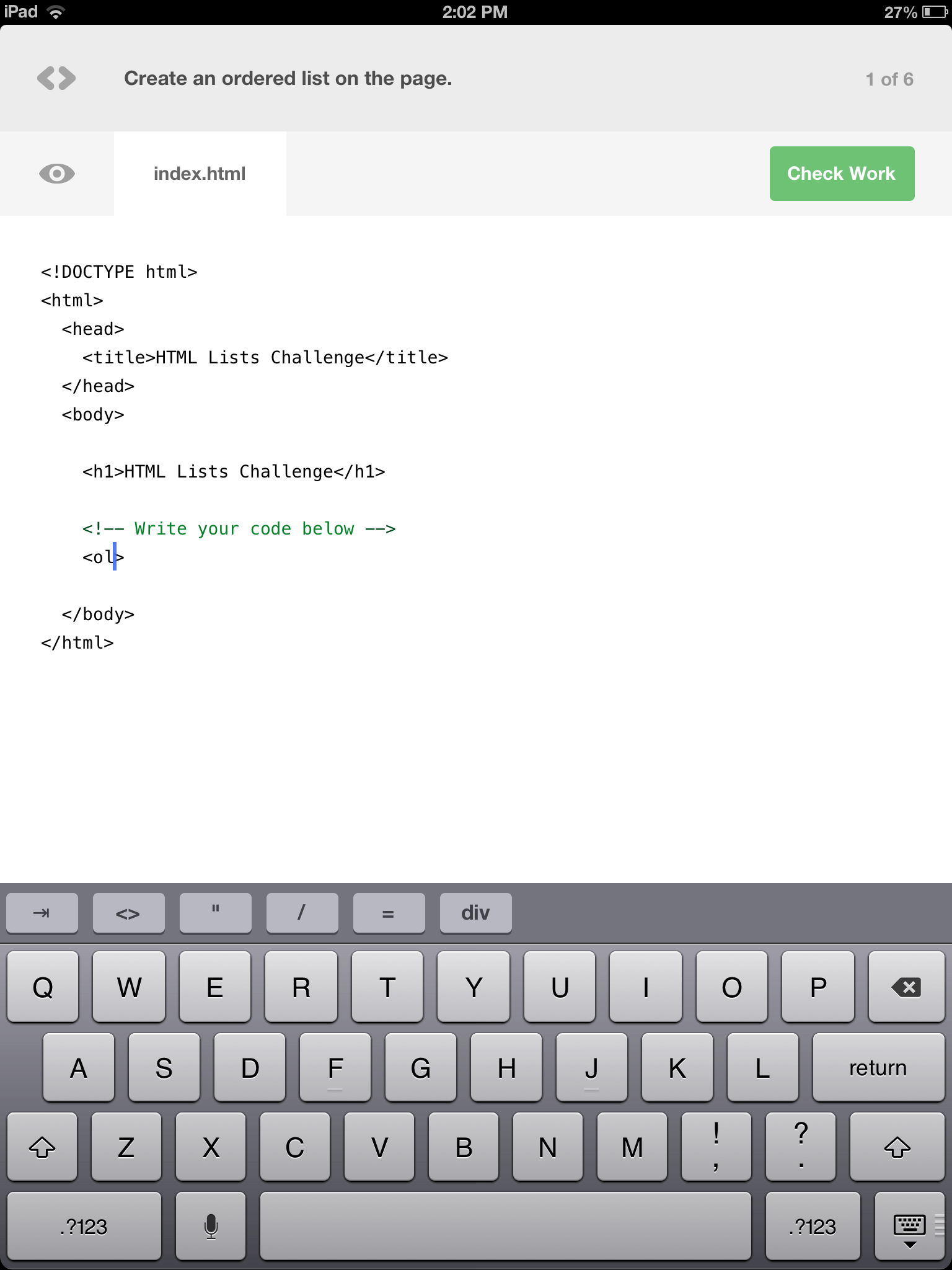952x1270 pixels.
Task: Tap the Wi-Fi icon in status bar
Action: pyautogui.click(x=56, y=12)
